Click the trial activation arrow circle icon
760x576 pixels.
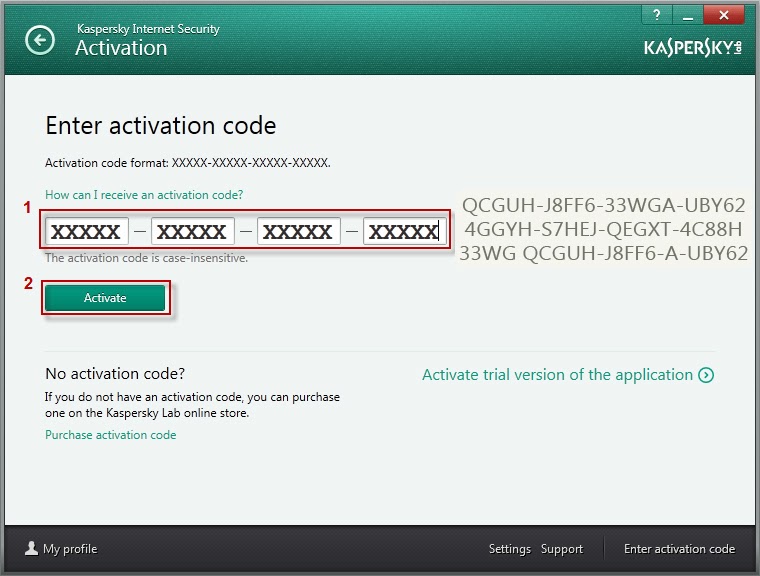coord(706,375)
